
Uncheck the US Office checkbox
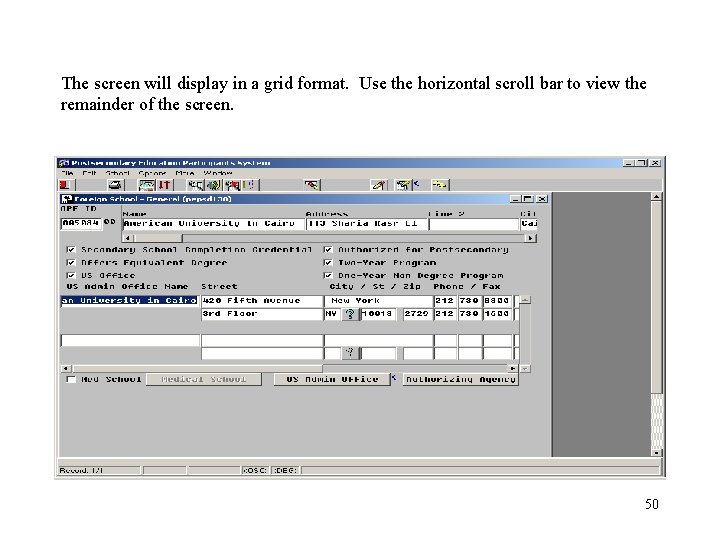tap(71, 276)
